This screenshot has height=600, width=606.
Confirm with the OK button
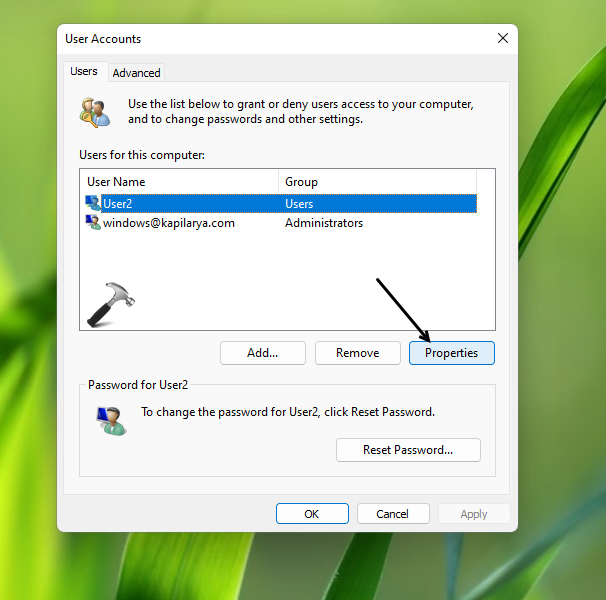point(312,514)
